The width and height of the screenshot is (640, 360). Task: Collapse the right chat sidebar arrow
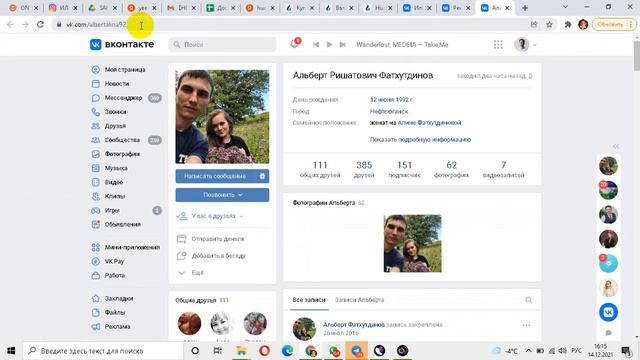(x=616, y=146)
